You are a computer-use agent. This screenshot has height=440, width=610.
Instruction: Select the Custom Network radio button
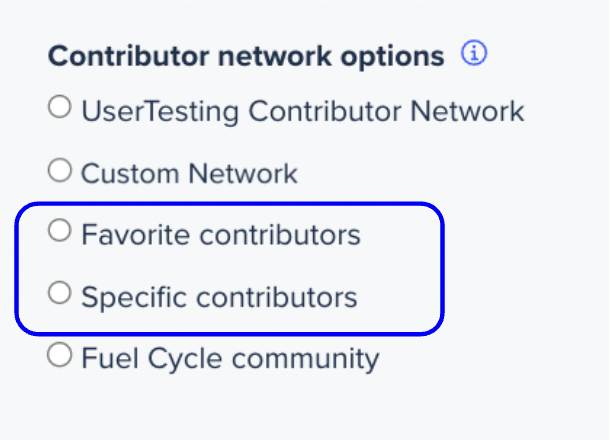(60, 170)
